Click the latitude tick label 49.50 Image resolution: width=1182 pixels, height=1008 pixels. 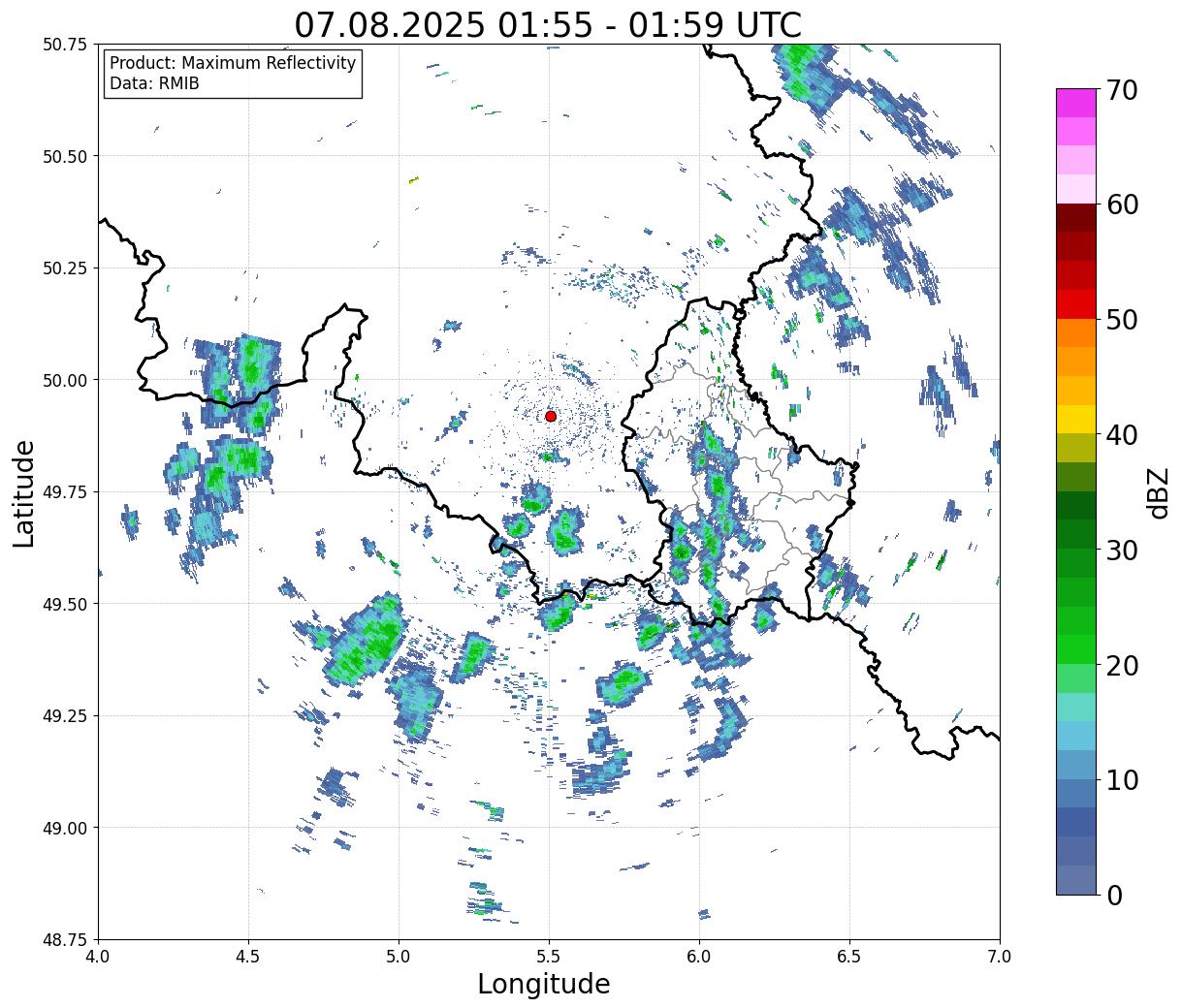point(65,604)
